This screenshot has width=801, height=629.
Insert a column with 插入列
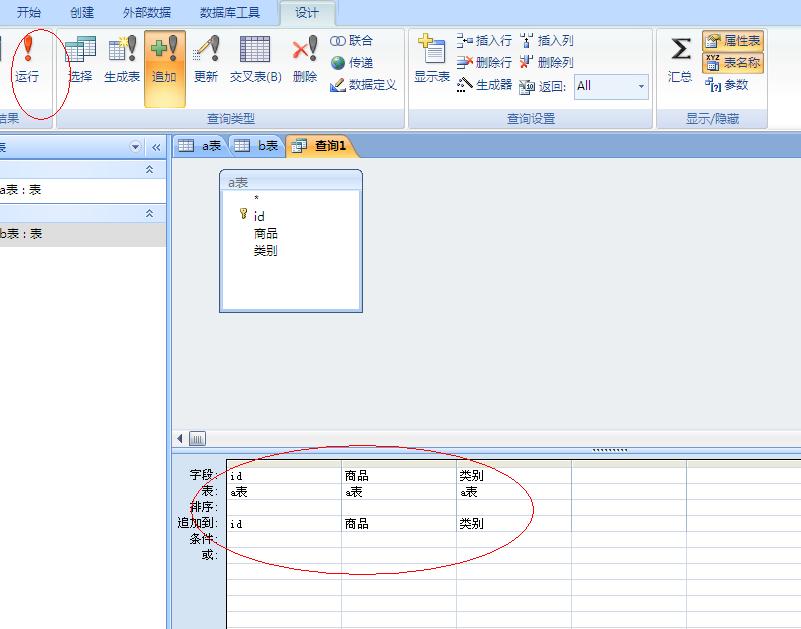click(547, 40)
